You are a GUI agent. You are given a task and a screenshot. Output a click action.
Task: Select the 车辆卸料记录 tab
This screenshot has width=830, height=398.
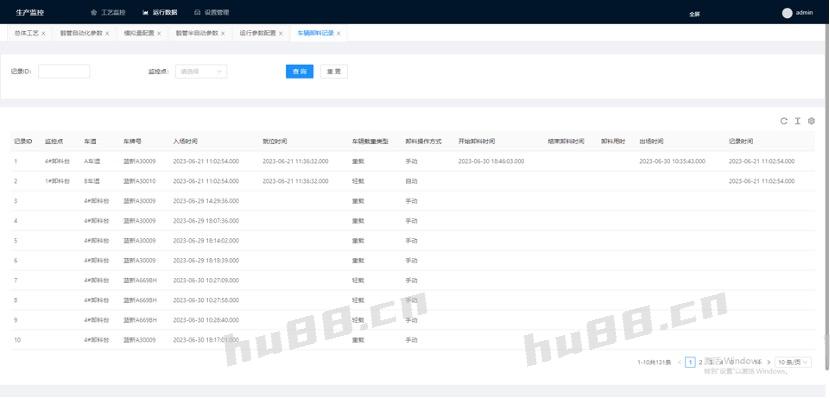[x=315, y=33]
